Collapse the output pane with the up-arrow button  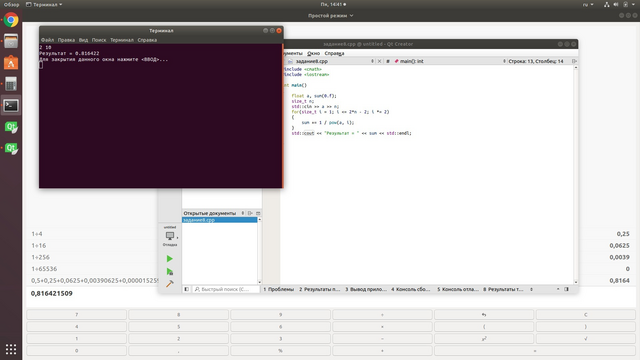558,289
